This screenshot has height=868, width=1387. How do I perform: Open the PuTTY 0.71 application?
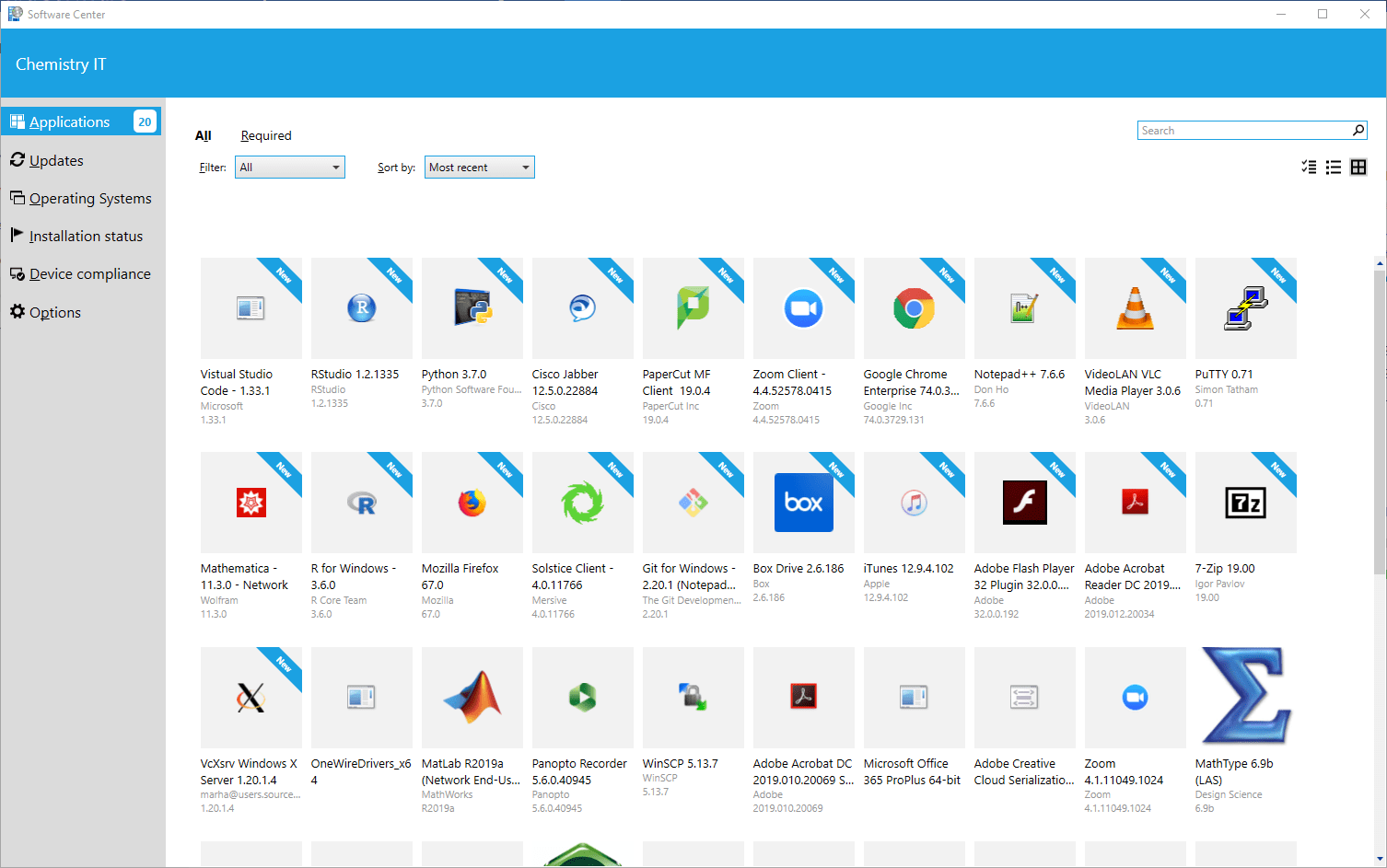(x=1245, y=308)
